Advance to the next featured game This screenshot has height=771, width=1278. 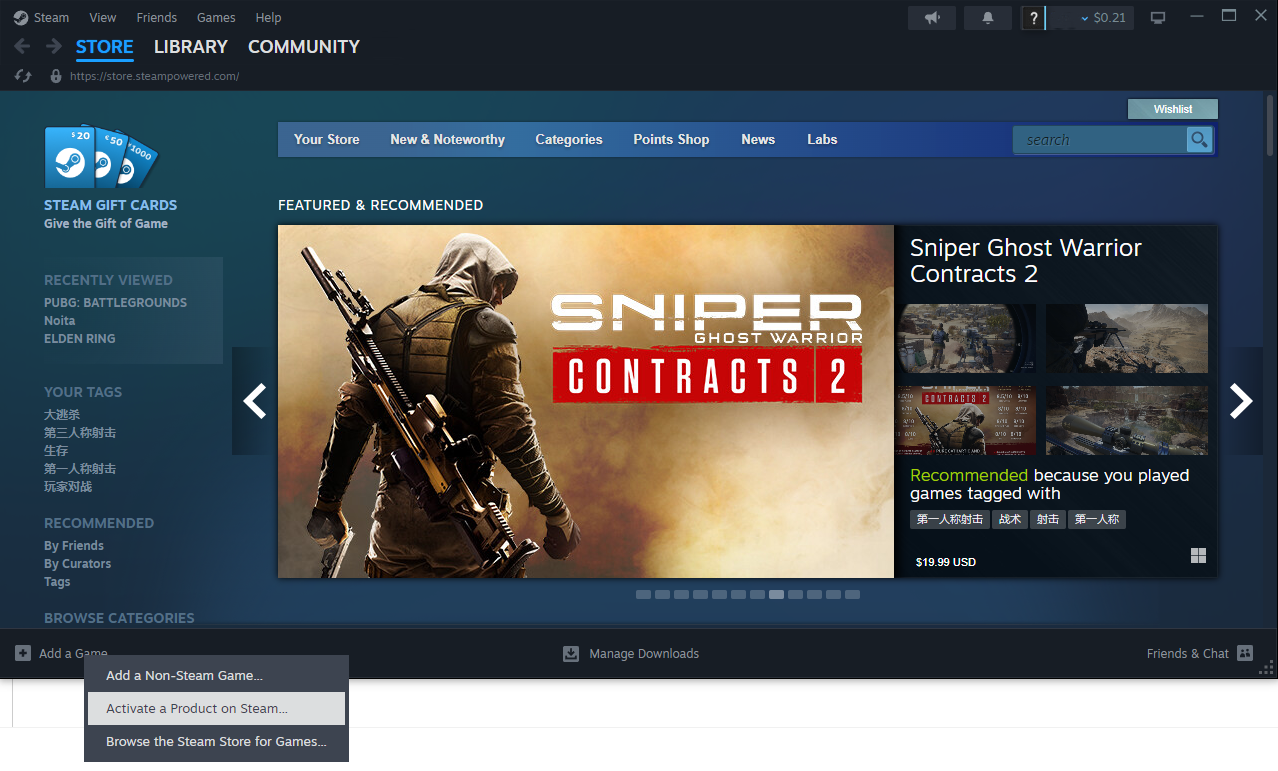pyautogui.click(x=1241, y=401)
